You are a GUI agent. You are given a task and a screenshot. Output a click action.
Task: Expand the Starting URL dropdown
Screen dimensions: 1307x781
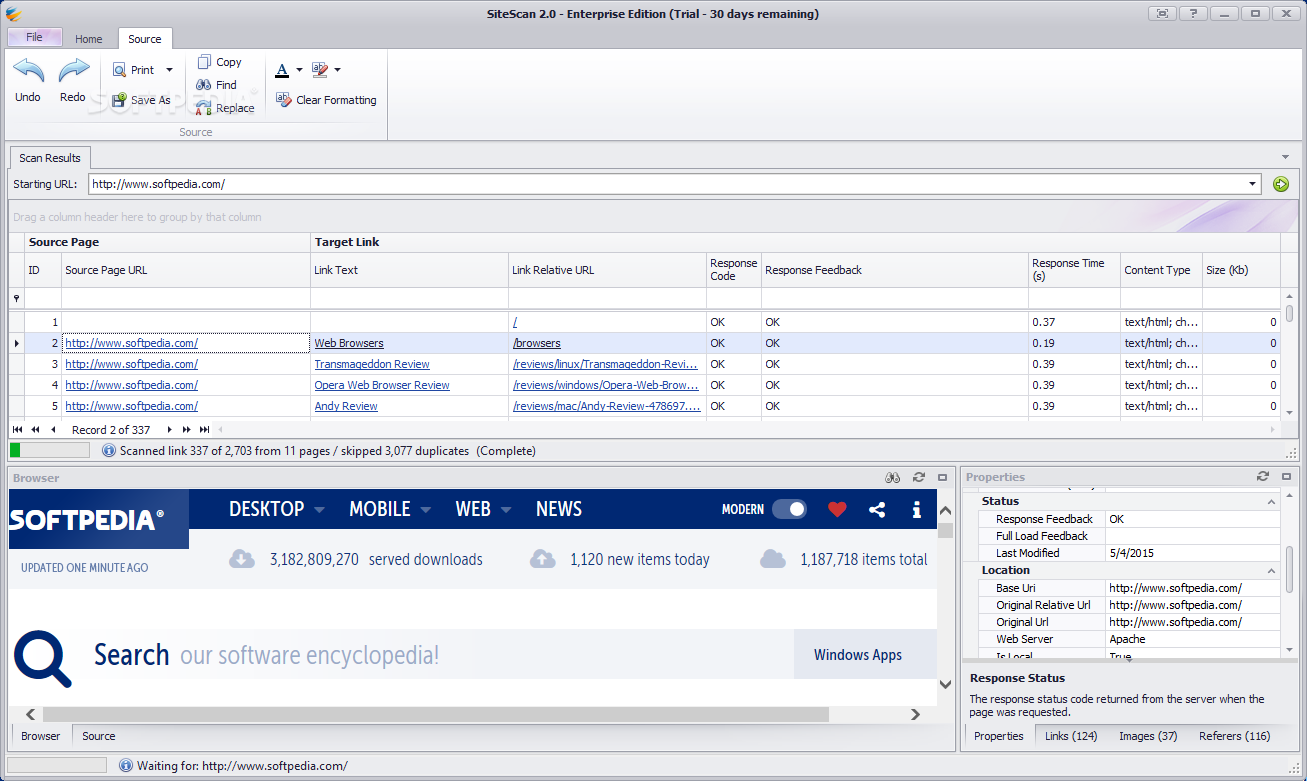[1253, 184]
